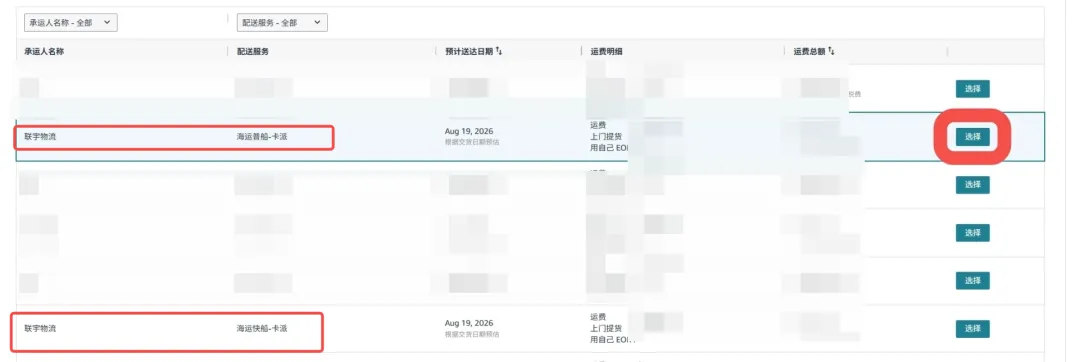Click sort arrows beside 预计送达日期 header
The height and width of the screenshot is (362, 1080).
click(499, 52)
